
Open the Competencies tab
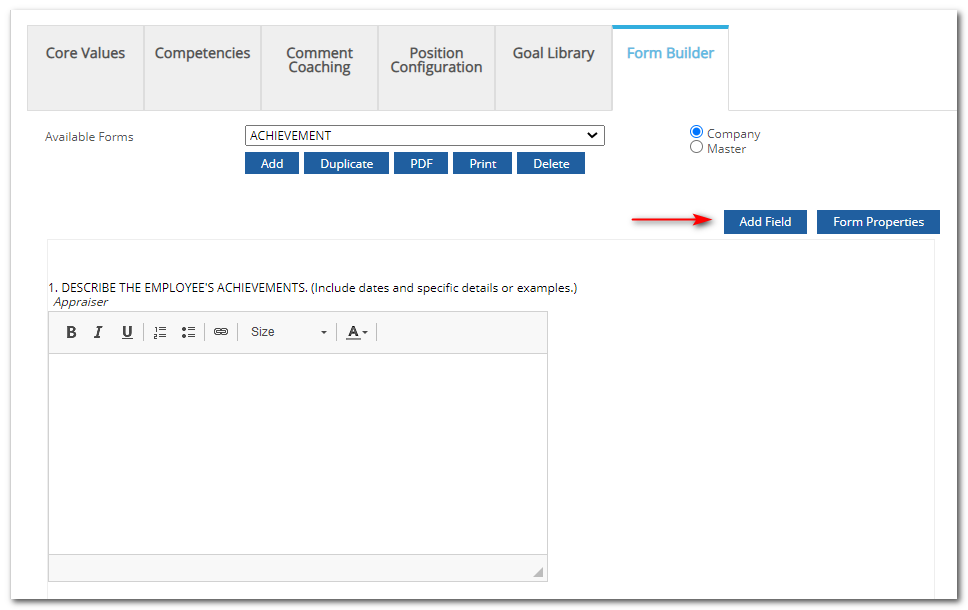[x=202, y=53]
